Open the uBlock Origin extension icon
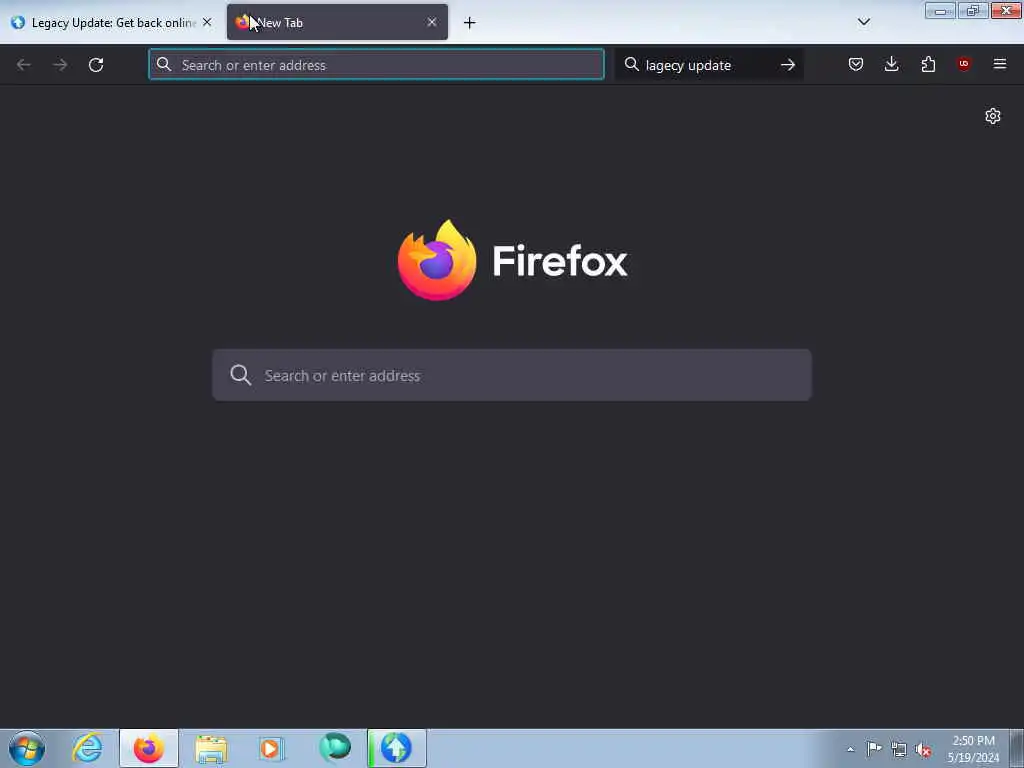The image size is (1024, 768). coord(963,64)
